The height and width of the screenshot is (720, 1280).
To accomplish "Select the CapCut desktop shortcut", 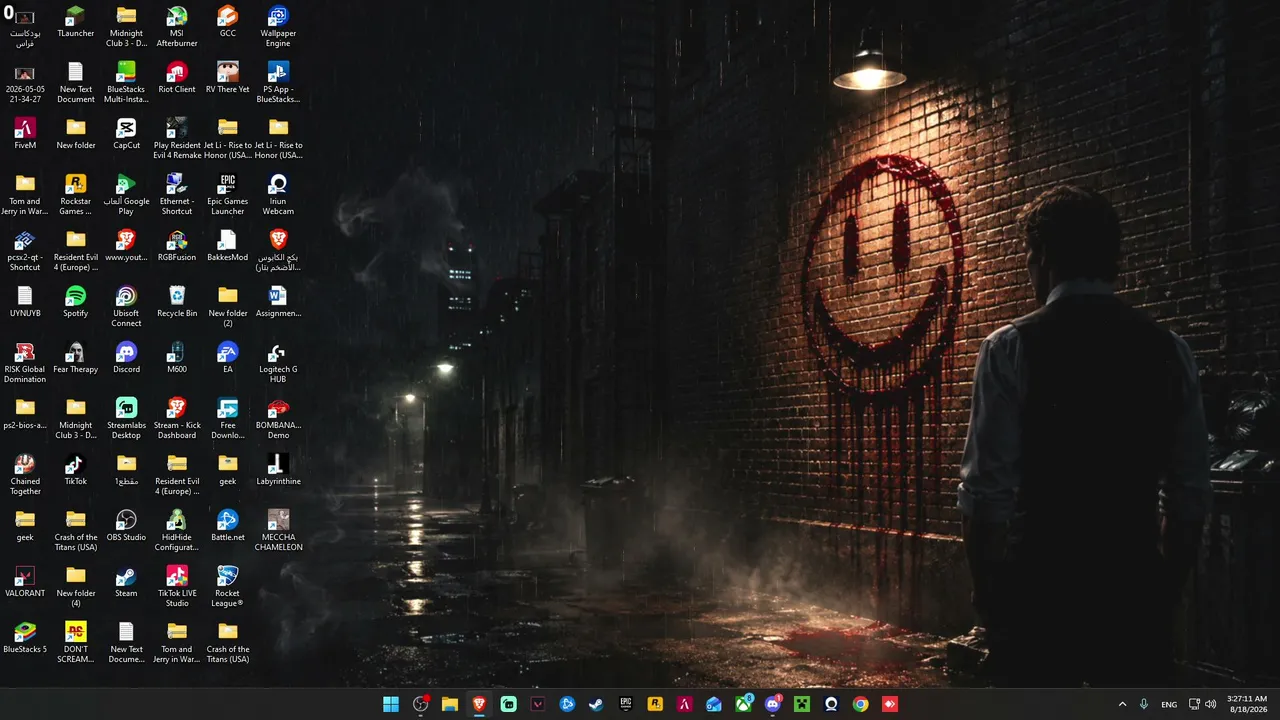I will point(126,134).
